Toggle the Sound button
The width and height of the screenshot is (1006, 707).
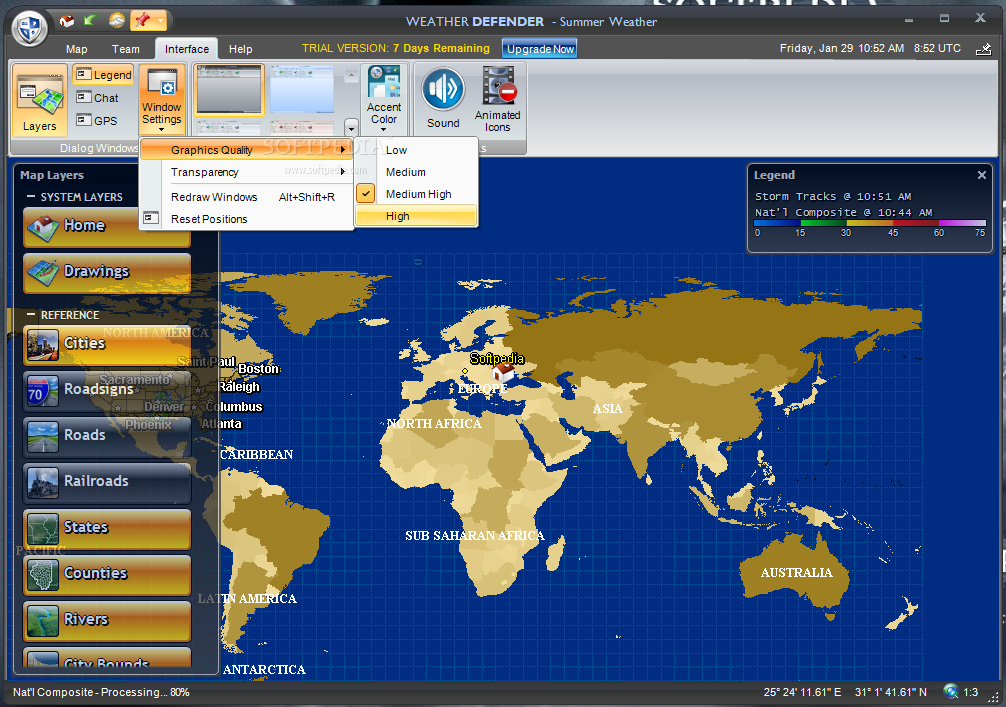click(443, 99)
